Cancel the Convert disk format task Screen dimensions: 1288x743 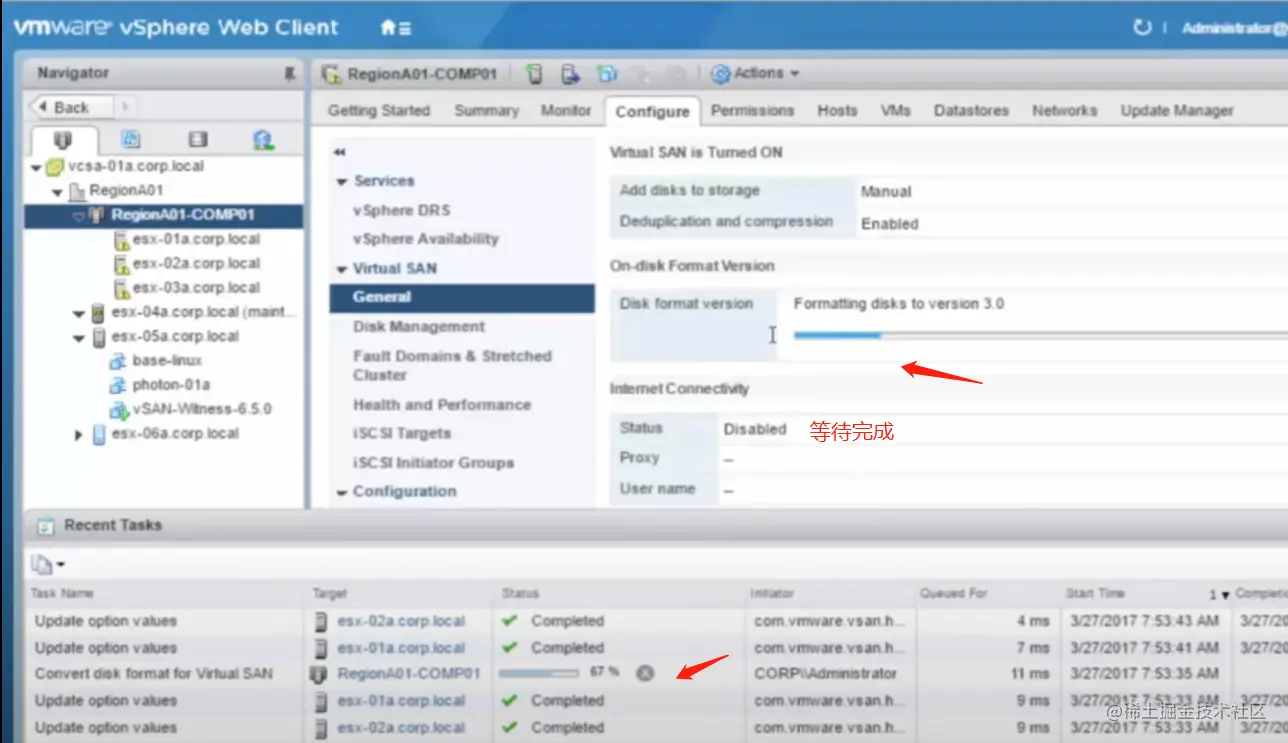coord(645,673)
